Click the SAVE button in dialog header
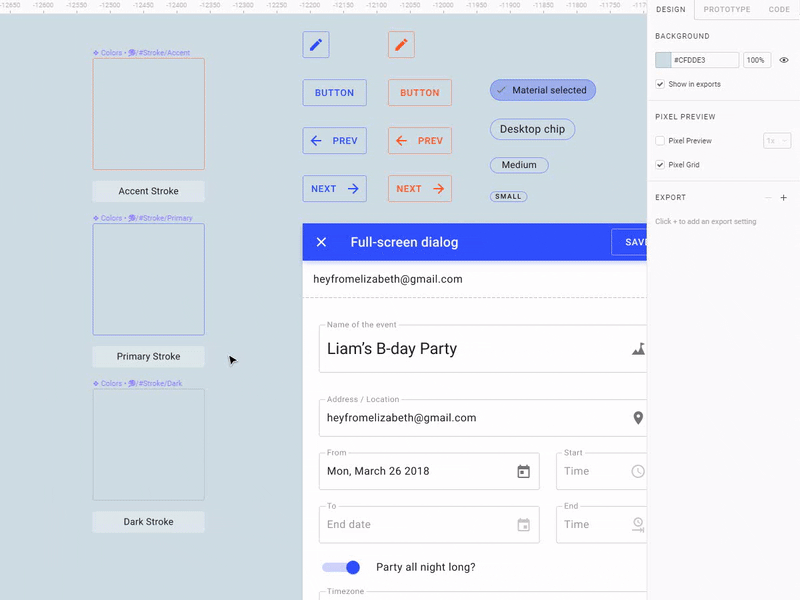The width and height of the screenshot is (800, 600). click(x=629, y=242)
